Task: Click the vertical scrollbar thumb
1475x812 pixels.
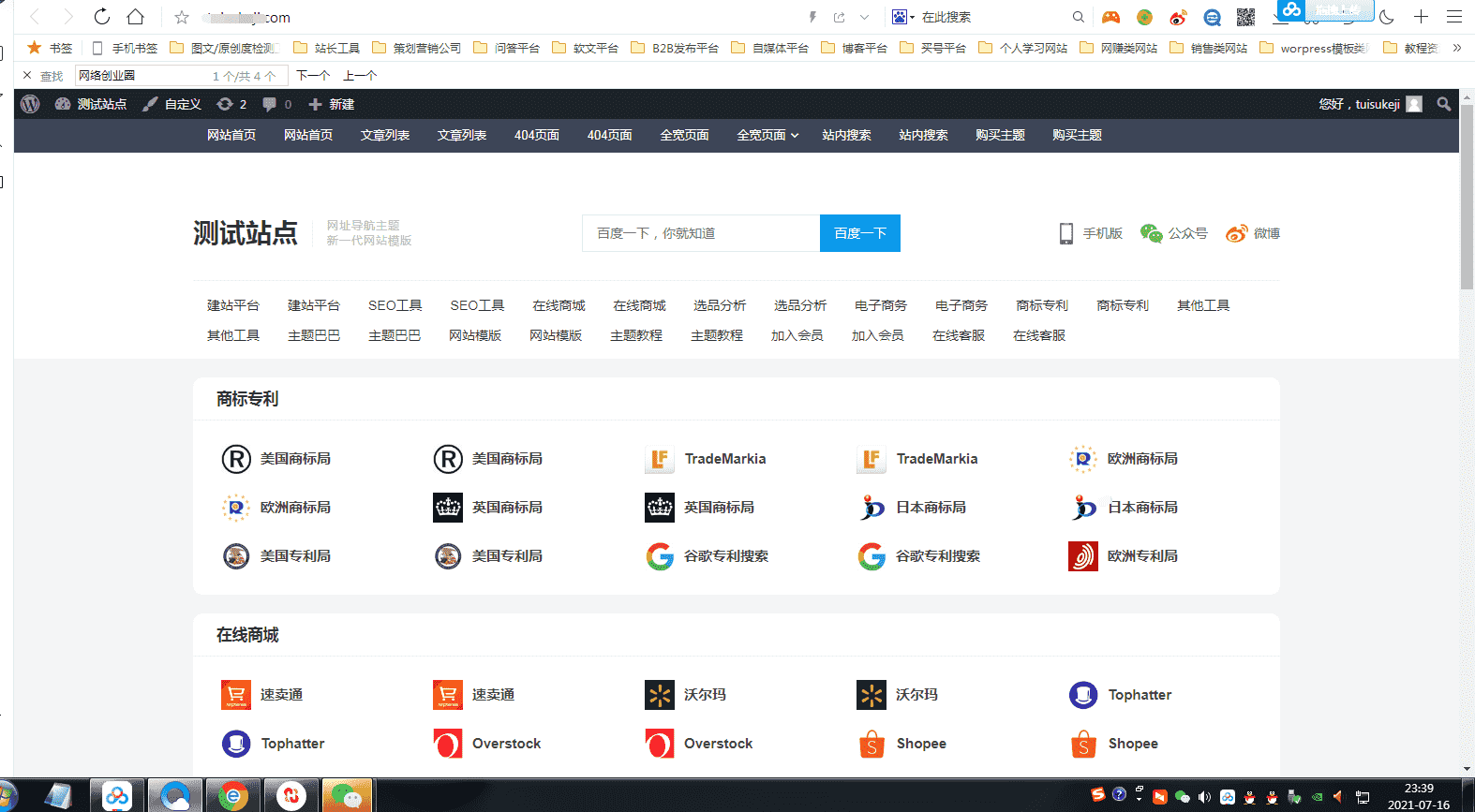Action: pyautogui.click(x=1467, y=197)
